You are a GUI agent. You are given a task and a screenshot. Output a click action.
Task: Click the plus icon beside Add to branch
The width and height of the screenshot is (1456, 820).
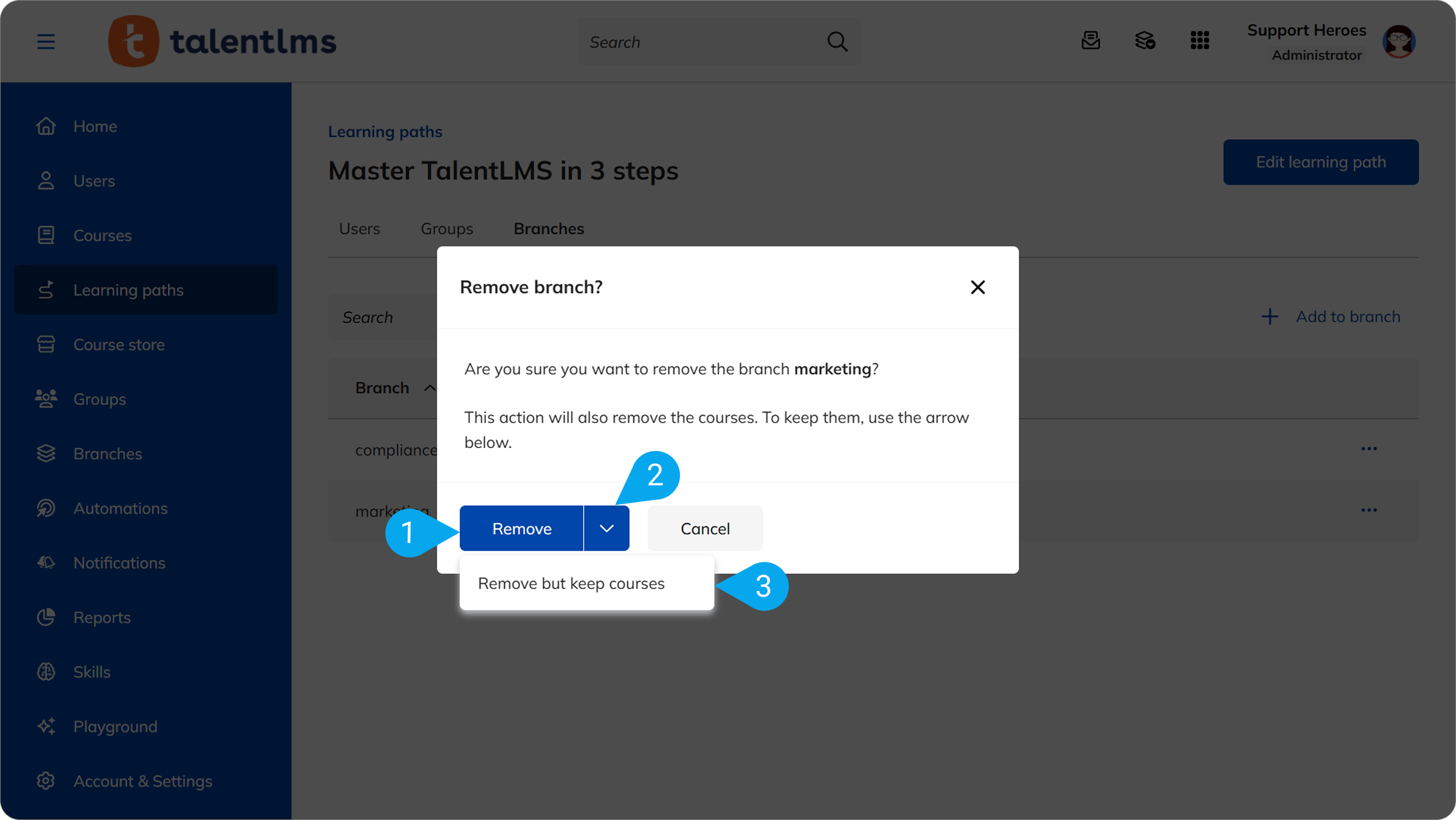pos(1269,317)
